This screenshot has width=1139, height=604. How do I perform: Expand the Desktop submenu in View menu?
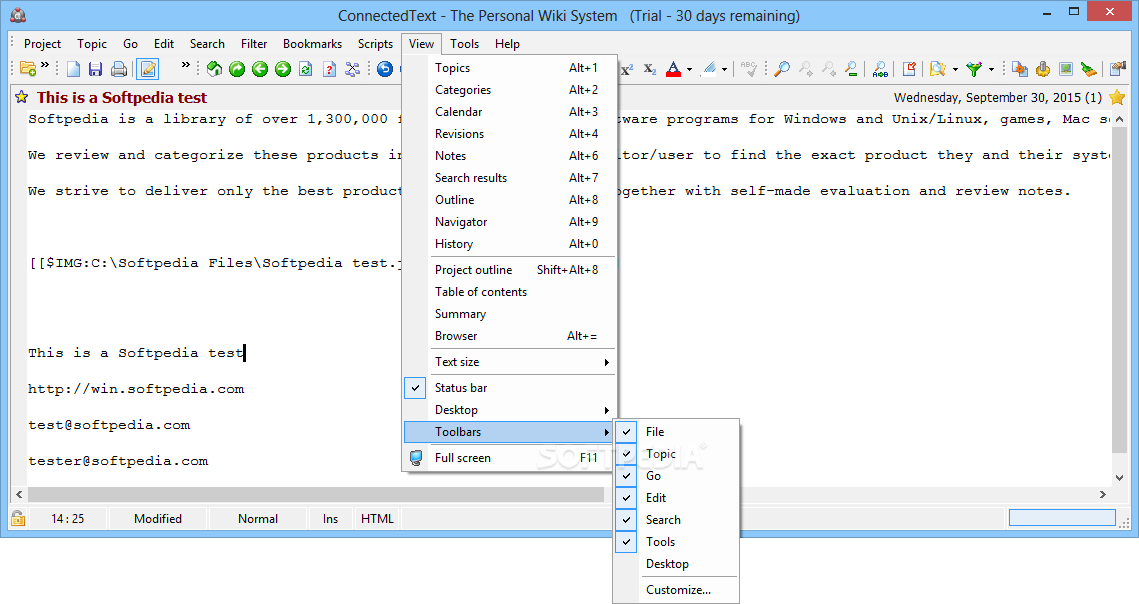(509, 410)
